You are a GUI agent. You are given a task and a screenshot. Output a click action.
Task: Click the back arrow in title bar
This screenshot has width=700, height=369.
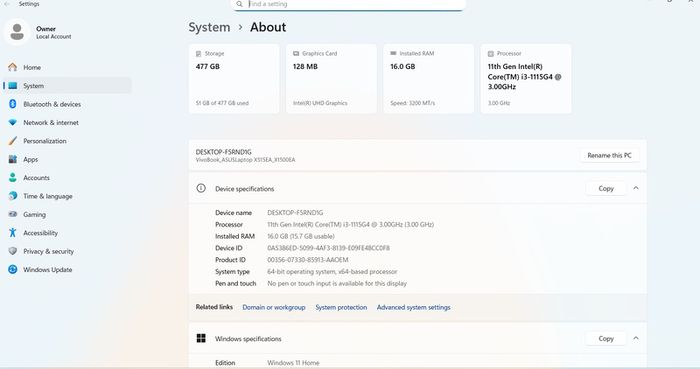[x=7, y=4]
